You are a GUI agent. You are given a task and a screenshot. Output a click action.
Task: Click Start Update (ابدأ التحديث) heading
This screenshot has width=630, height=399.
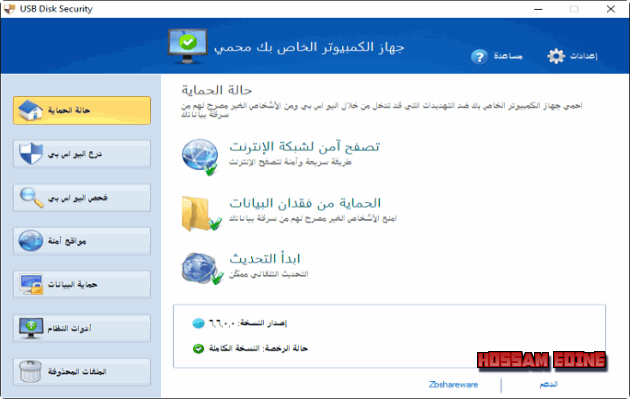click(x=265, y=258)
